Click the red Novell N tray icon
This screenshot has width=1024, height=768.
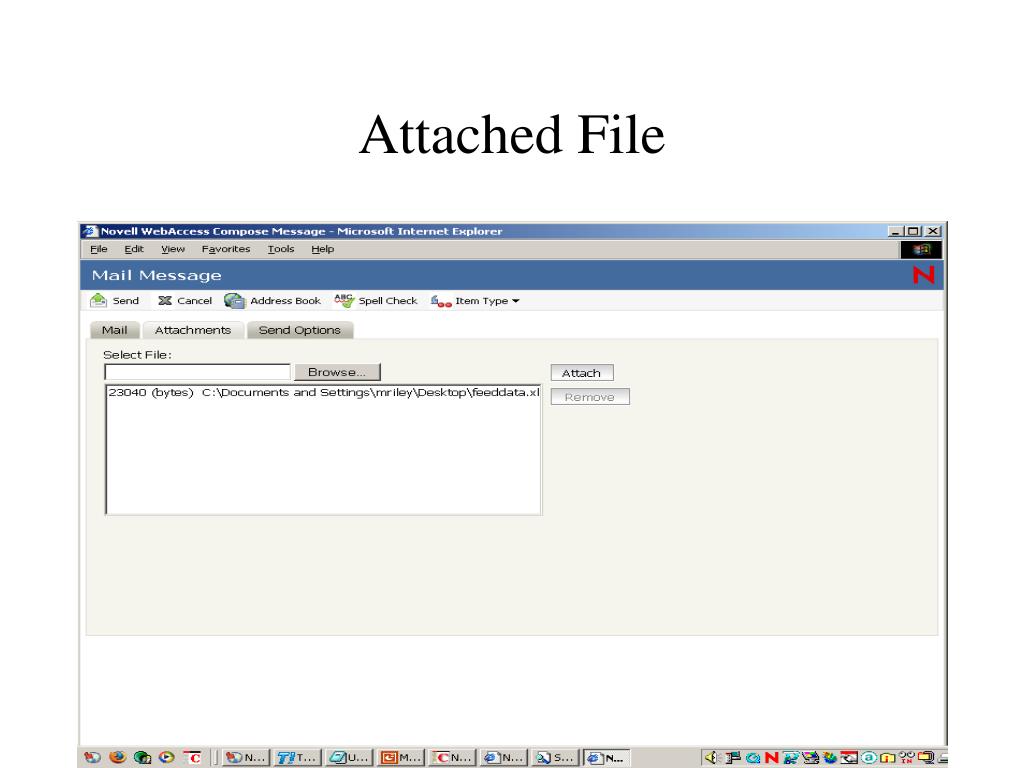click(771, 757)
